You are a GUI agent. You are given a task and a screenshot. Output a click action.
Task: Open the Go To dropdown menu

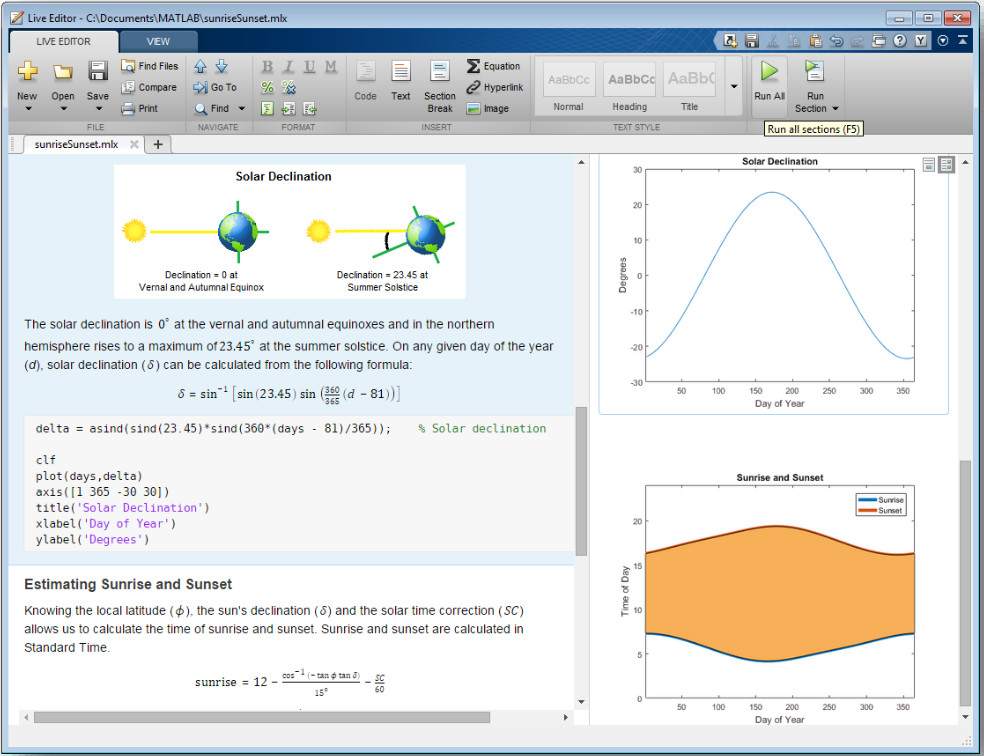point(216,87)
